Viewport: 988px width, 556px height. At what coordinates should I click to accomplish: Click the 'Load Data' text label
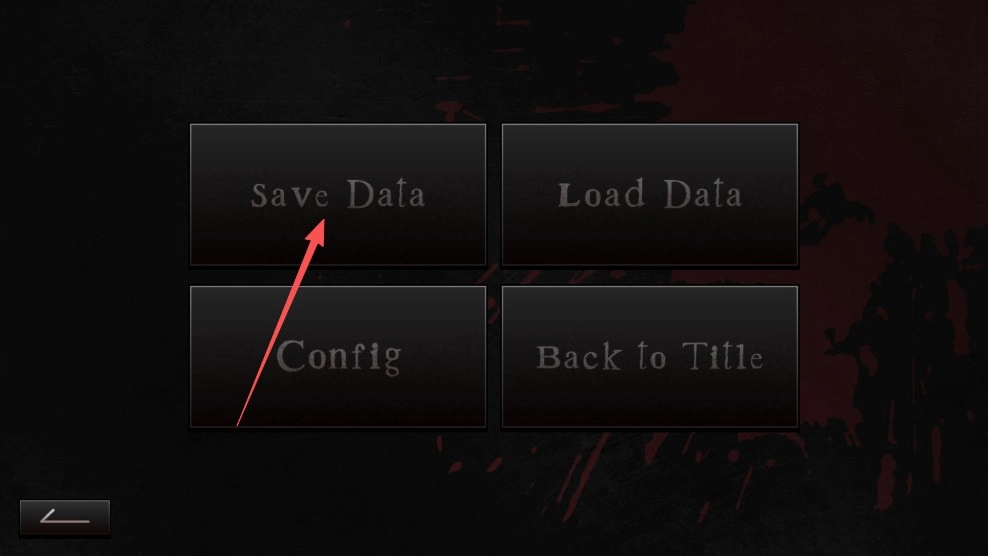pyautogui.click(x=650, y=194)
